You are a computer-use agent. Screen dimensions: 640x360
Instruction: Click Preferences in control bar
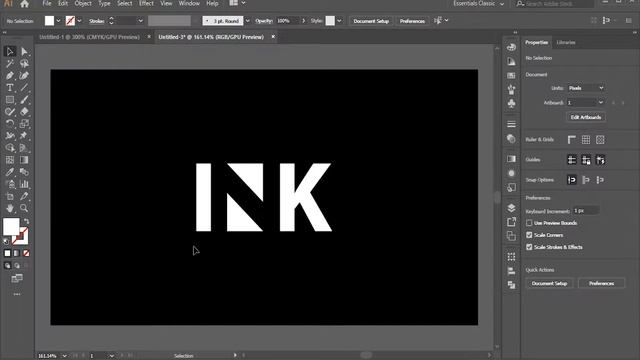412,21
